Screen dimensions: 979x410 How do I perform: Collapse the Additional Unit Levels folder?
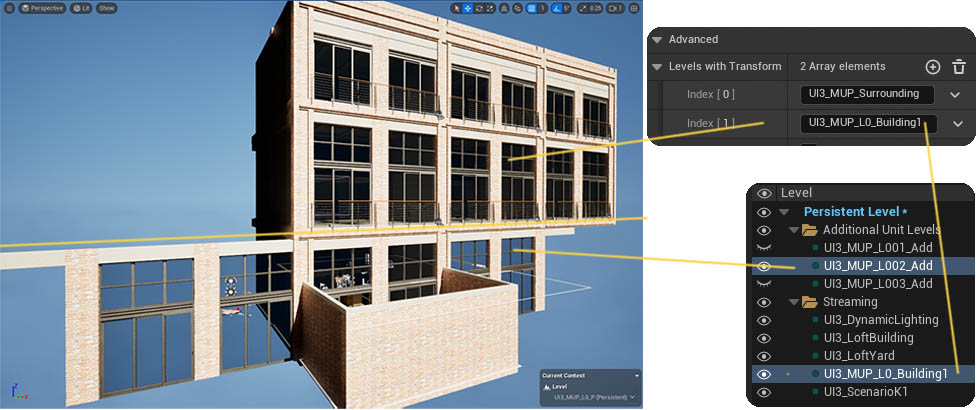pyautogui.click(x=792, y=230)
